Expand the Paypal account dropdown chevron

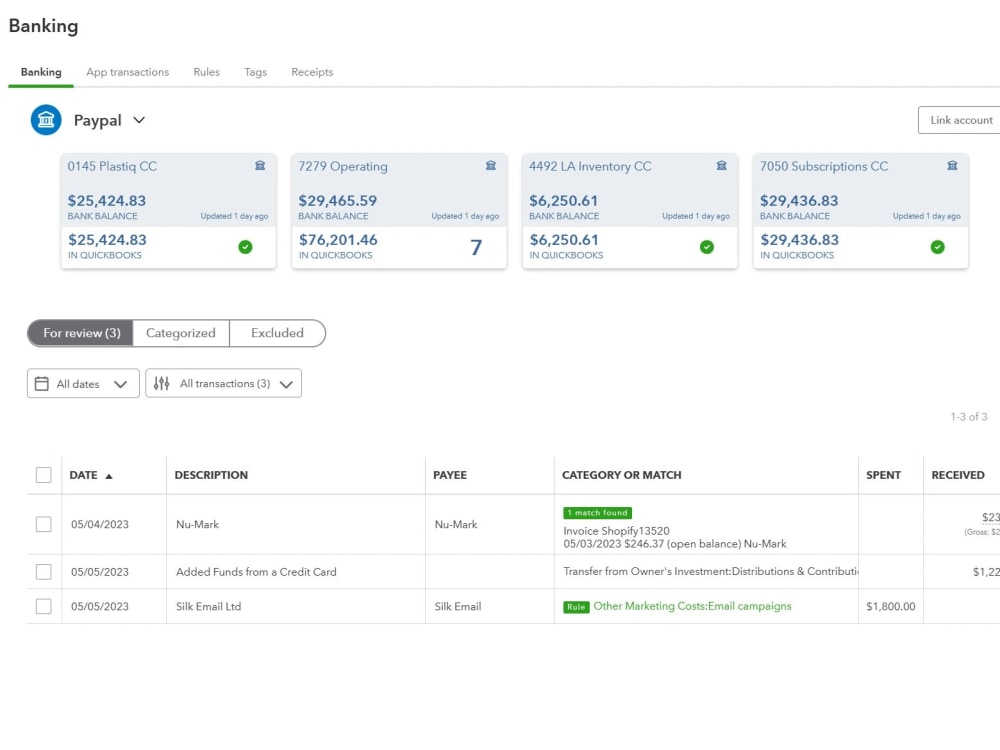(139, 120)
